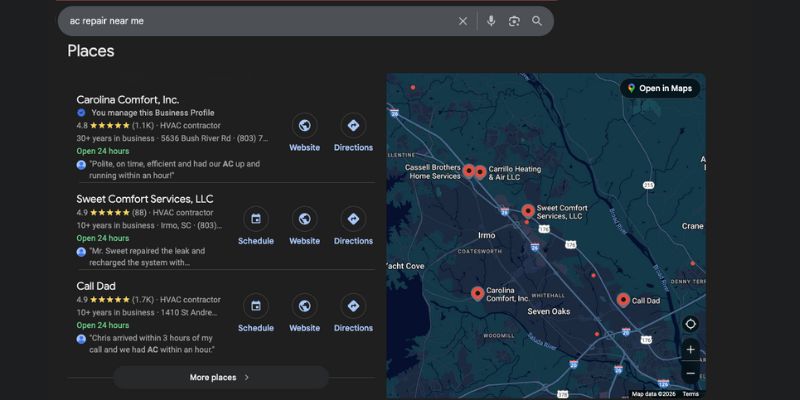This screenshot has height=400, width=800.
Task: Select the Carolina Comfort, Inc. map pin
Action: tap(478, 293)
